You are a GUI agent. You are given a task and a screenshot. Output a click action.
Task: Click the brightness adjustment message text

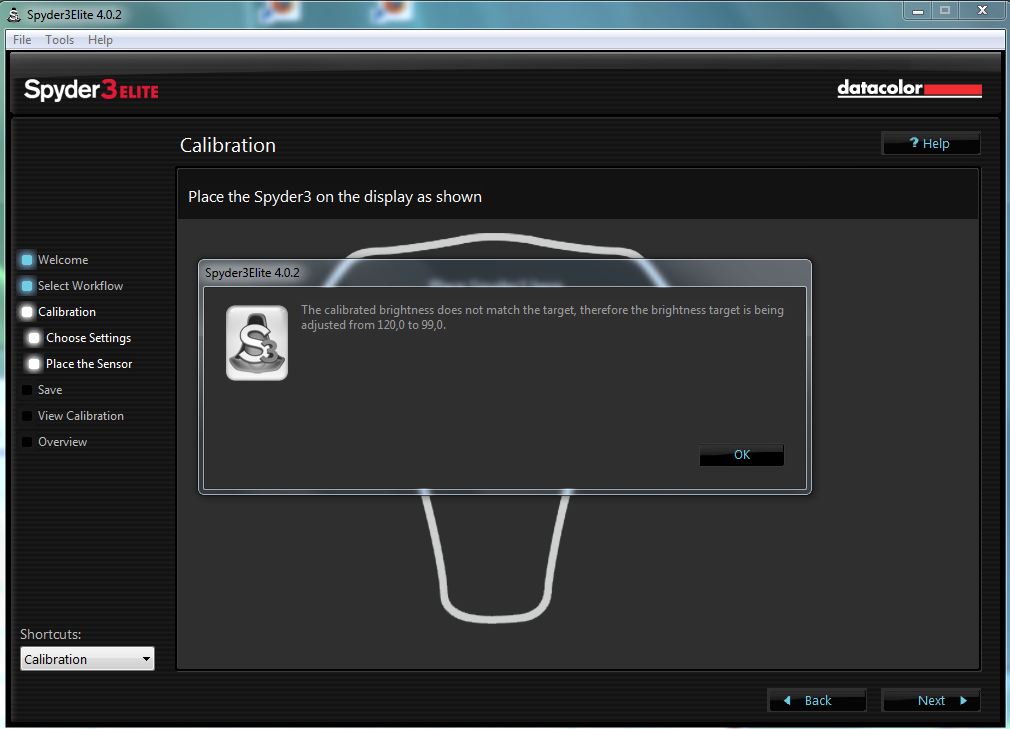click(542, 317)
